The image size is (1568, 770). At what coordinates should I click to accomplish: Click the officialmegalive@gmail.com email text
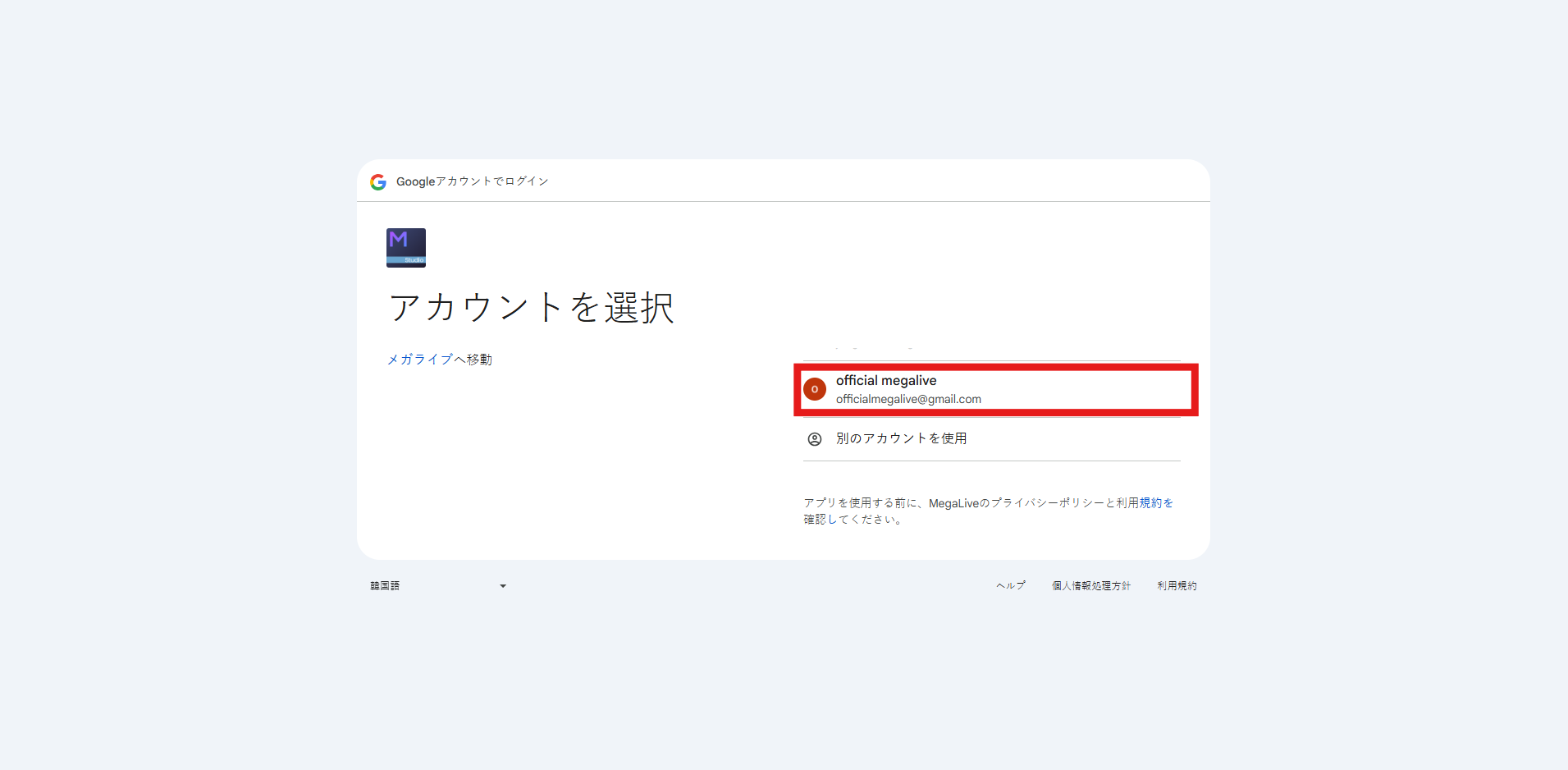908,399
